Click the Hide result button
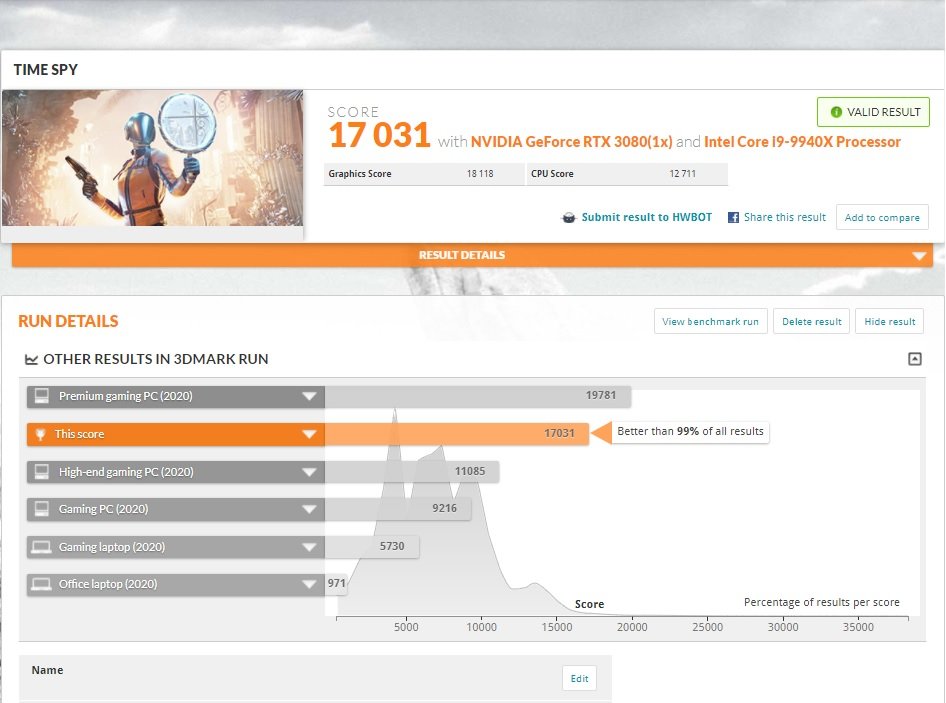 pos(889,322)
